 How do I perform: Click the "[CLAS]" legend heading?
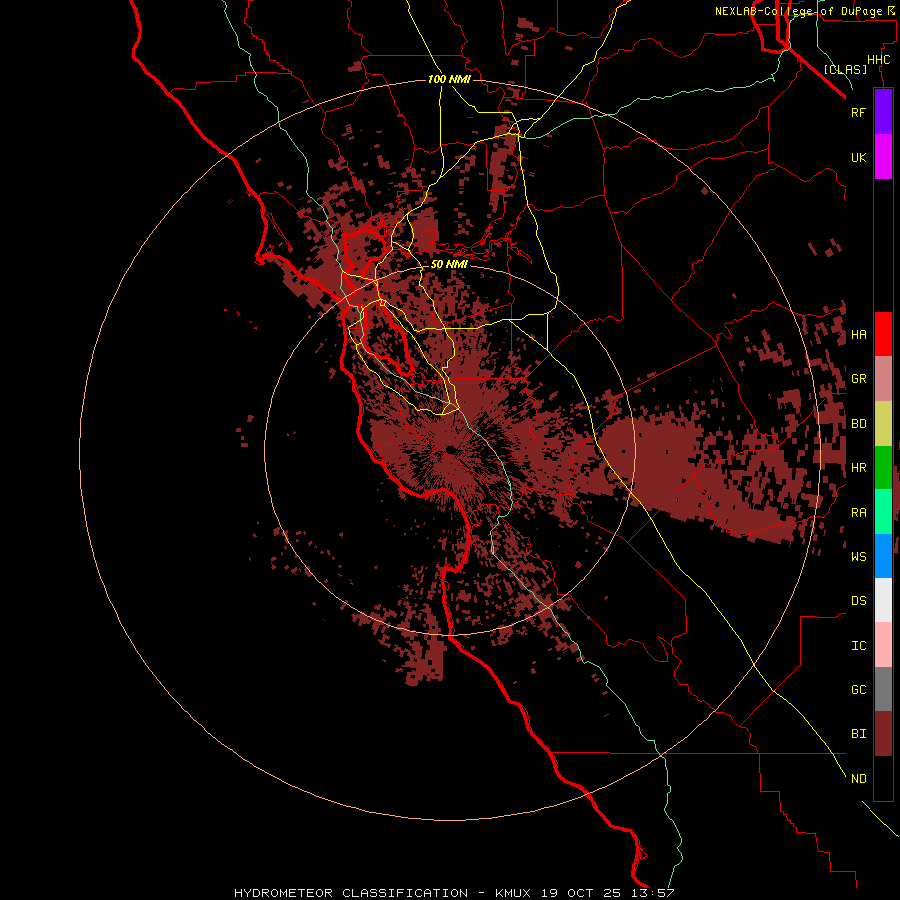point(845,69)
